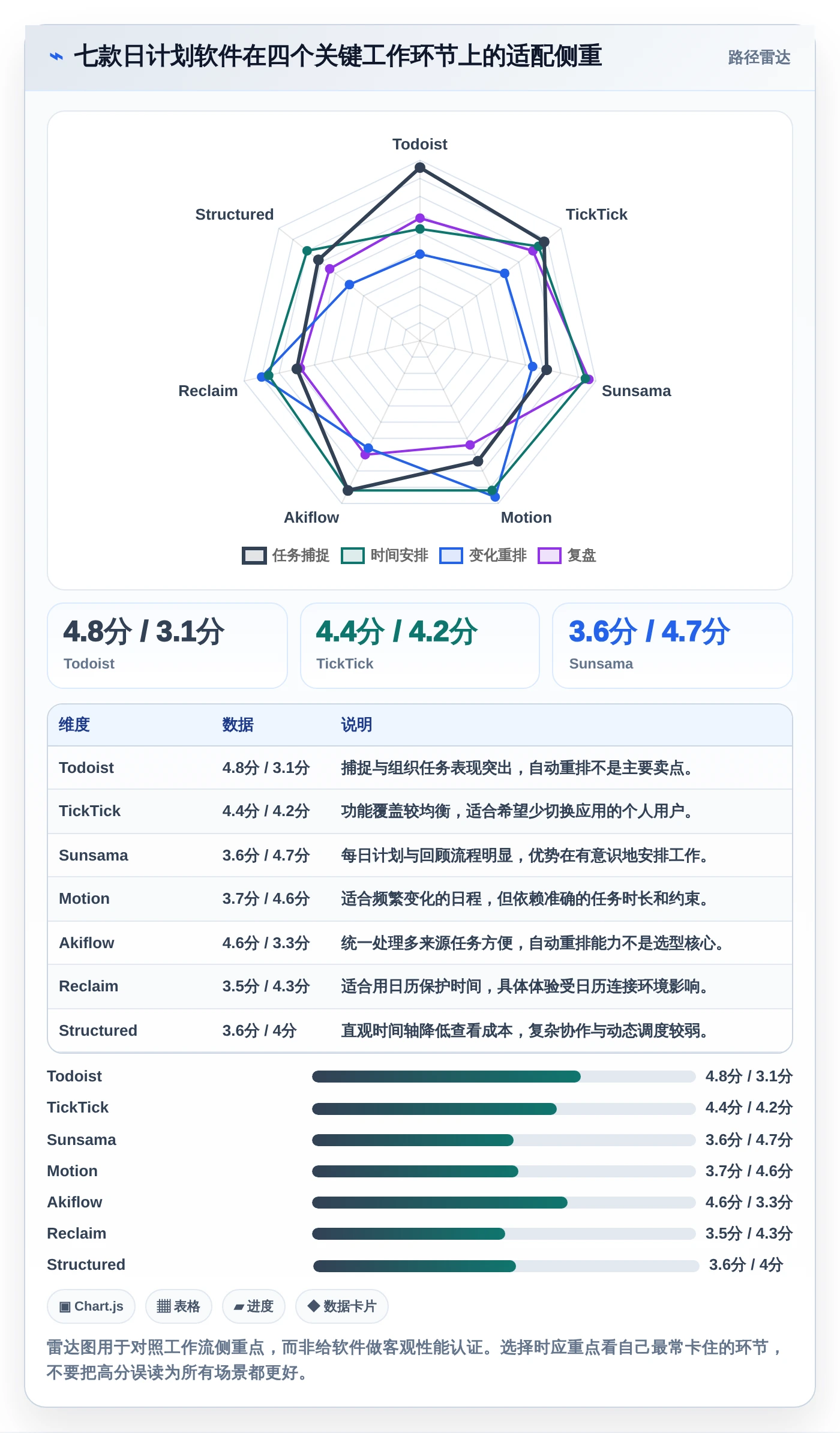This screenshot has width=840, height=1433.
Task: Click the 4.6分 / 3.3分 value beside Akiflow bar
Action: (749, 1203)
